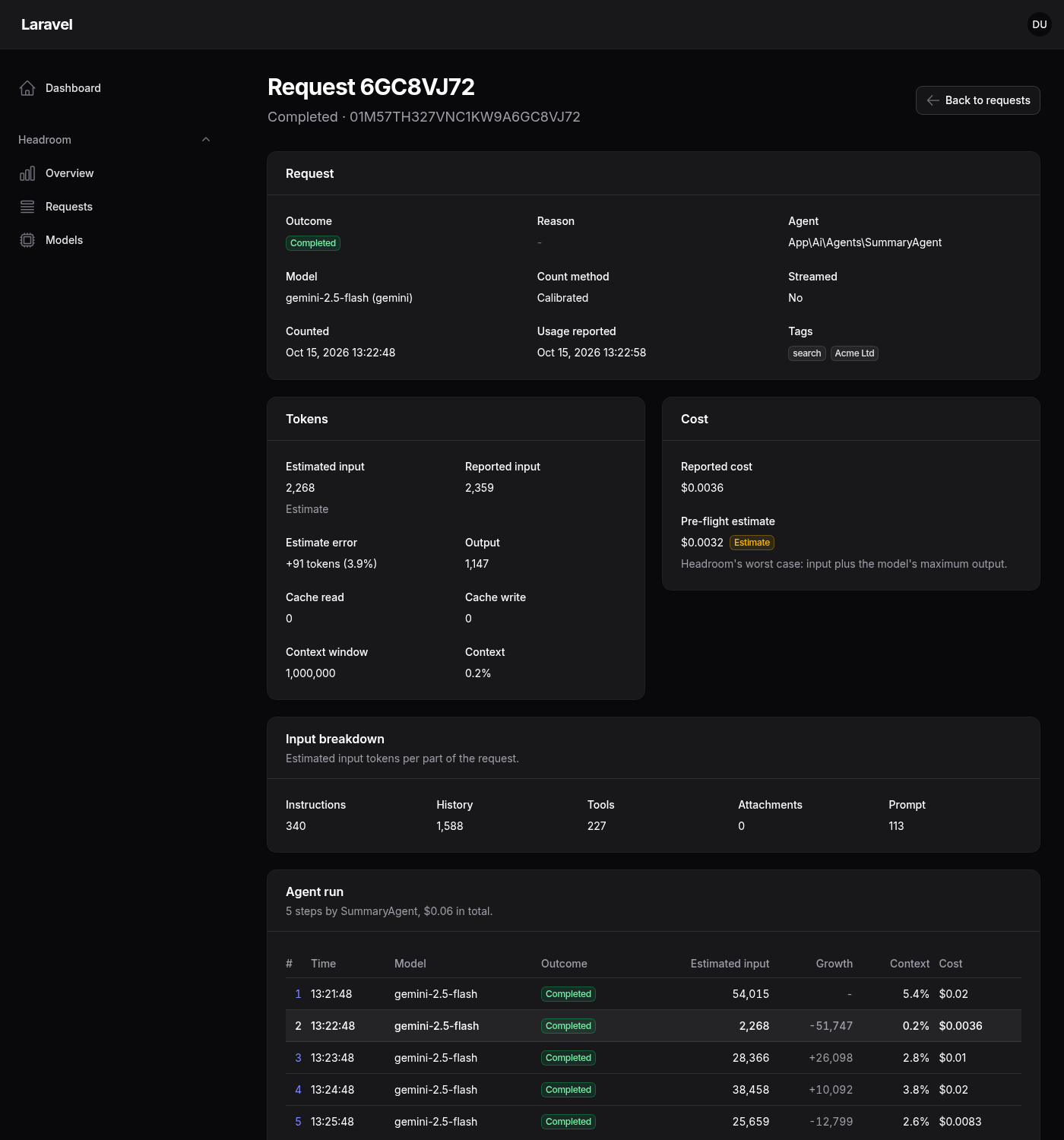This screenshot has height=1140, width=1064.
Task: Click the Calibrated count method value
Action: [x=562, y=298]
